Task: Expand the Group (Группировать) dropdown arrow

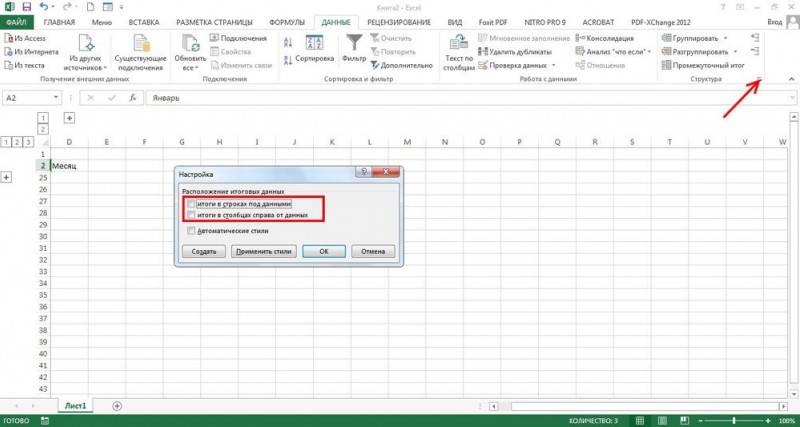Action: pos(726,38)
